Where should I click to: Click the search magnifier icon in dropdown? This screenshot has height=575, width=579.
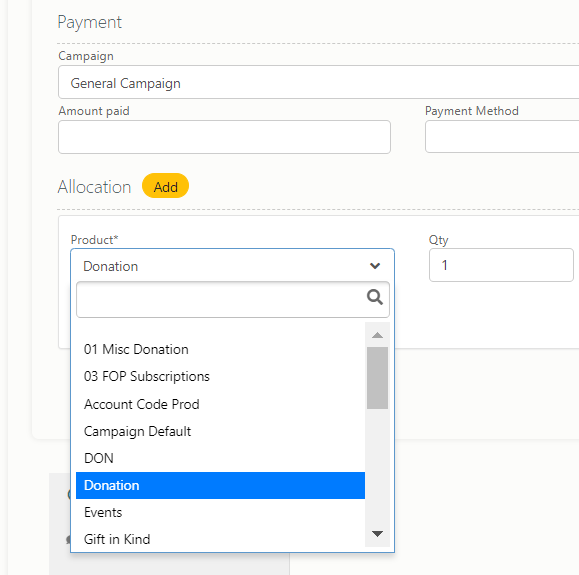[375, 297]
